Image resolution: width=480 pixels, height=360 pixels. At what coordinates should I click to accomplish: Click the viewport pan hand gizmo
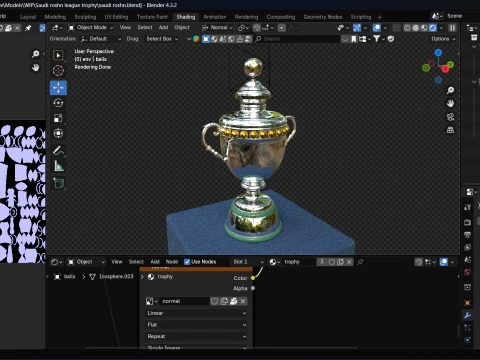coord(450,104)
